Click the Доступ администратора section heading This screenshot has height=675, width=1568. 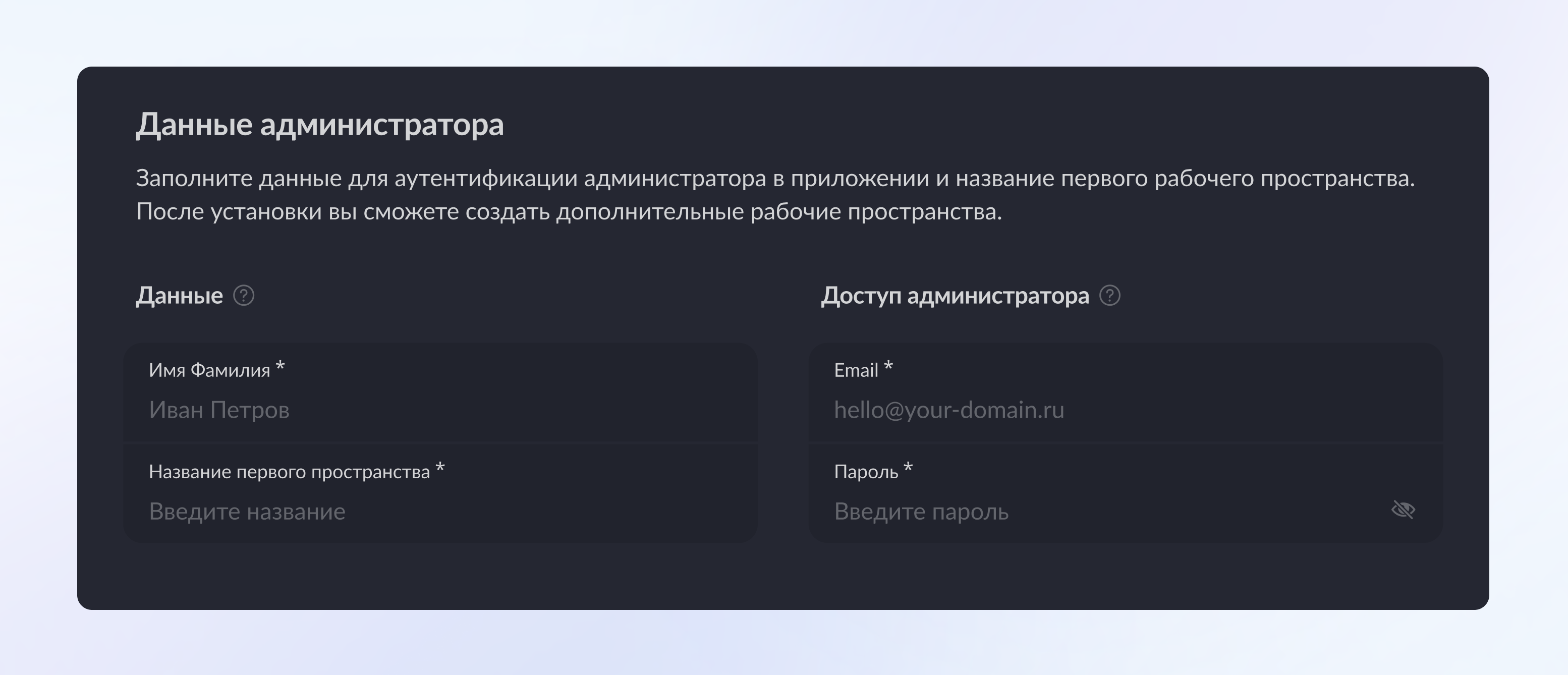click(955, 296)
